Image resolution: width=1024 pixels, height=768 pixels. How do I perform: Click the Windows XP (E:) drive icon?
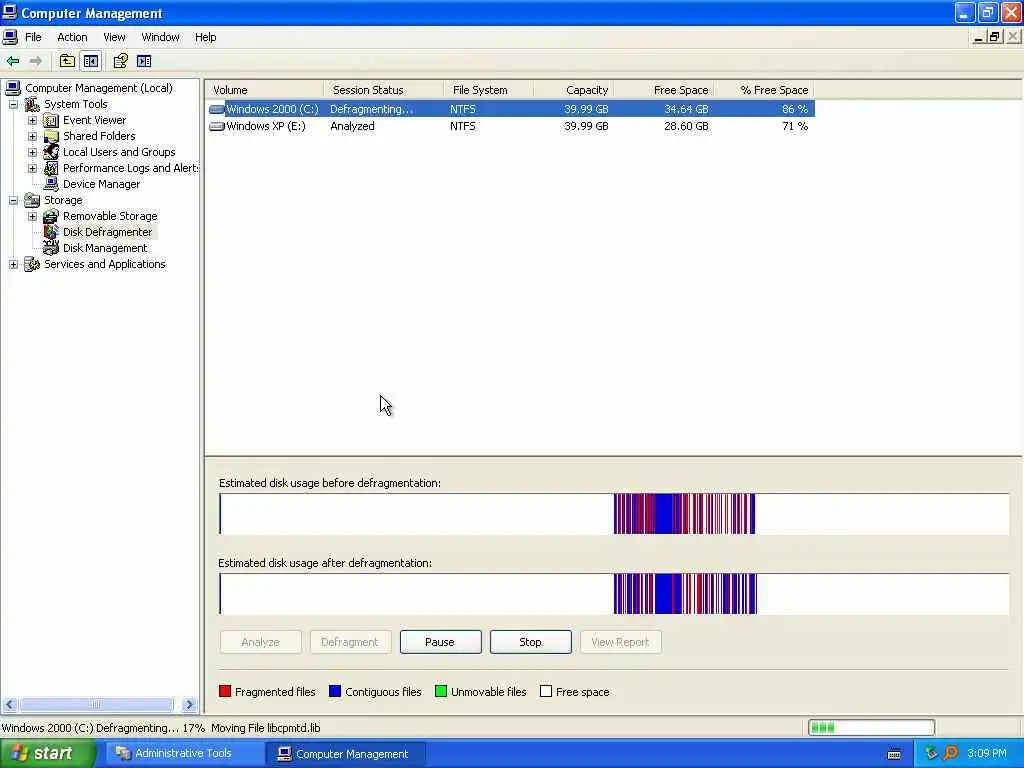(x=216, y=126)
